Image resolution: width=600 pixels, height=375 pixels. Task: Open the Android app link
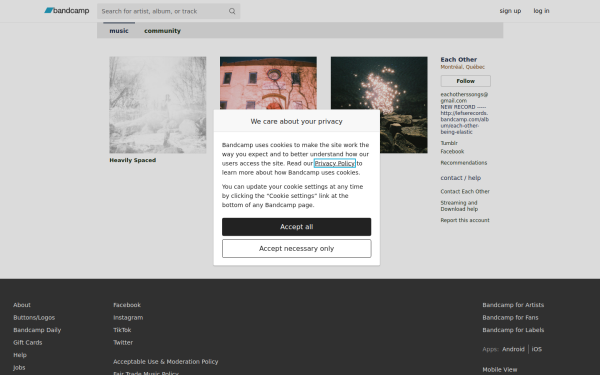coord(513,349)
